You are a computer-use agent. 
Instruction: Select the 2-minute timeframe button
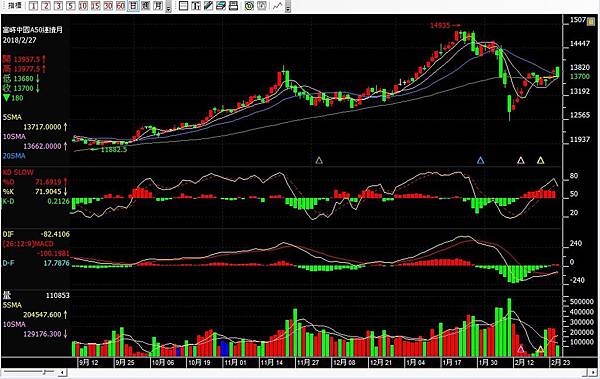pos(46,6)
